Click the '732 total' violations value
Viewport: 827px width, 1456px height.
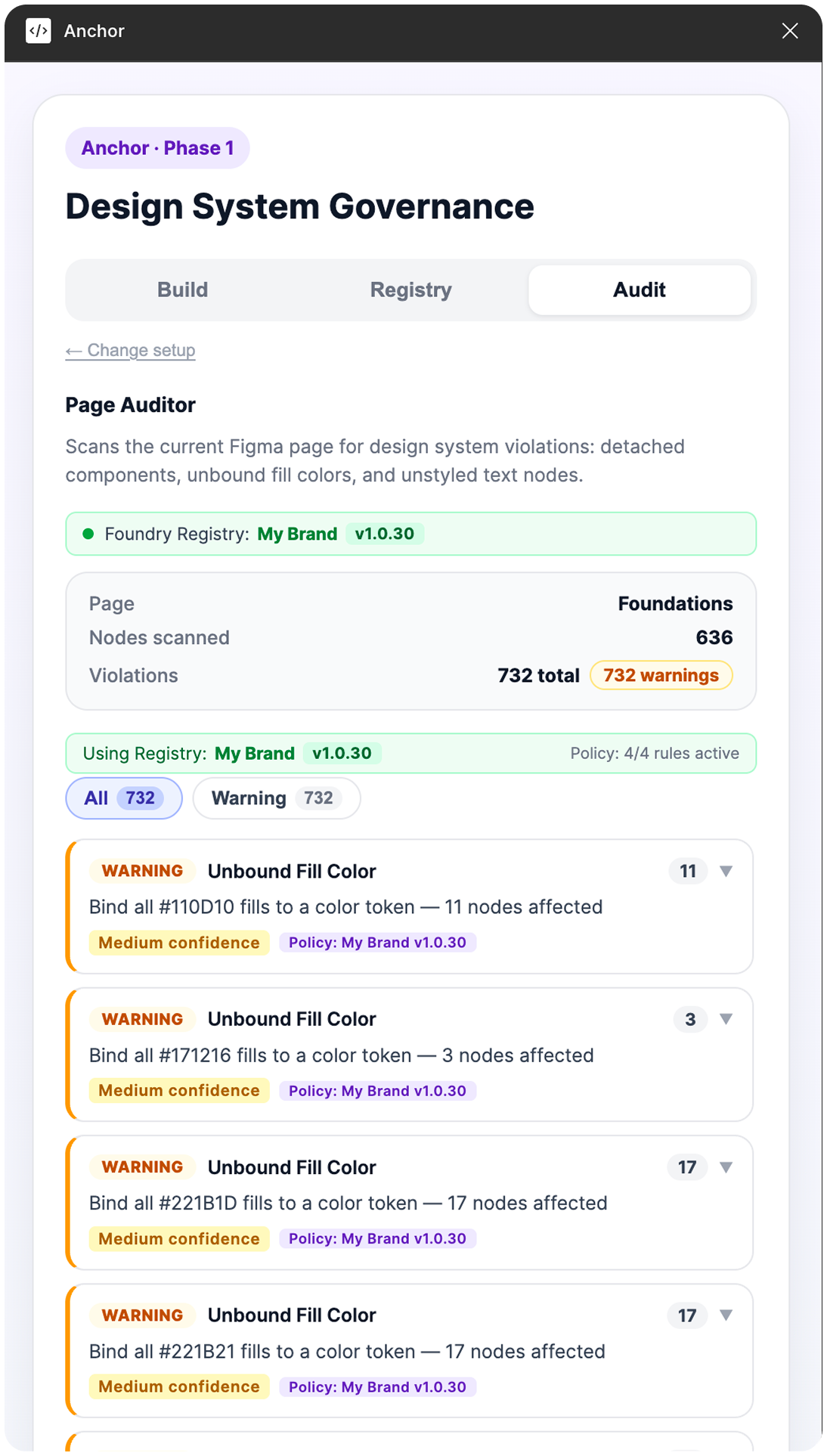pos(539,676)
